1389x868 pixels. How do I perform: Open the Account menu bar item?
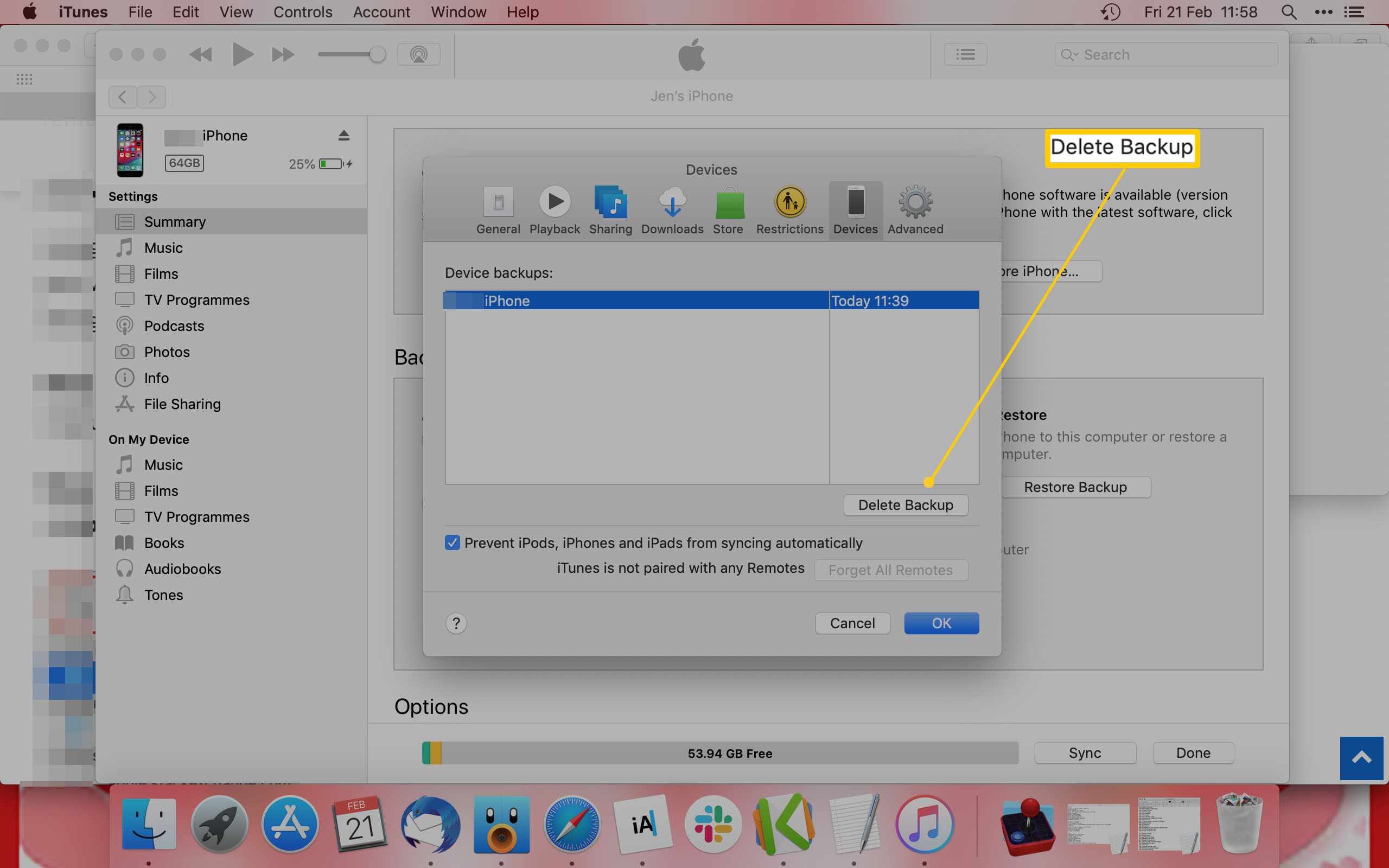(381, 12)
